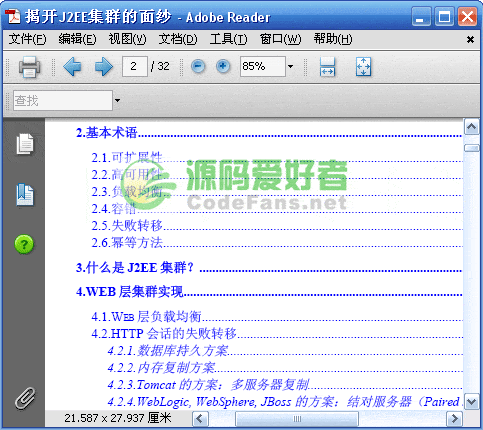Close the Adobe Reader window
The width and height of the screenshot is (483, 430).
(x=467, y=16)
